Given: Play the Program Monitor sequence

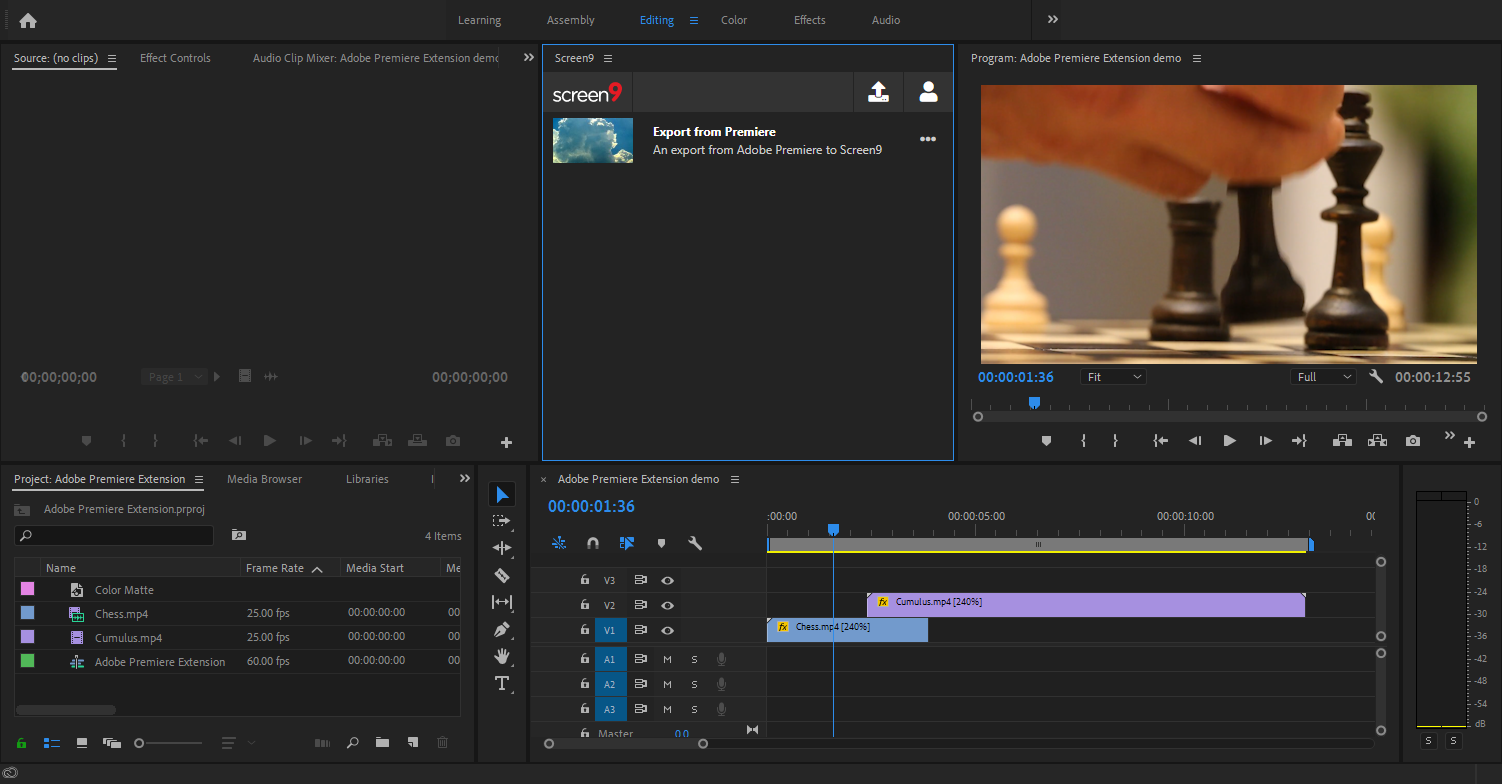Looking at the screenshot, I should point(1230,441).
